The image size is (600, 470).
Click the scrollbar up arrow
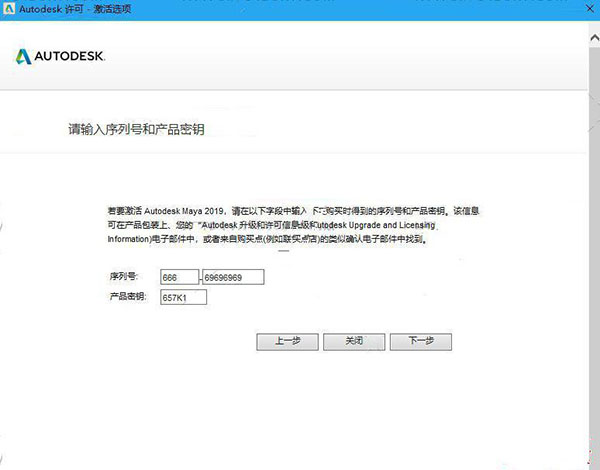tap(594, 38)
